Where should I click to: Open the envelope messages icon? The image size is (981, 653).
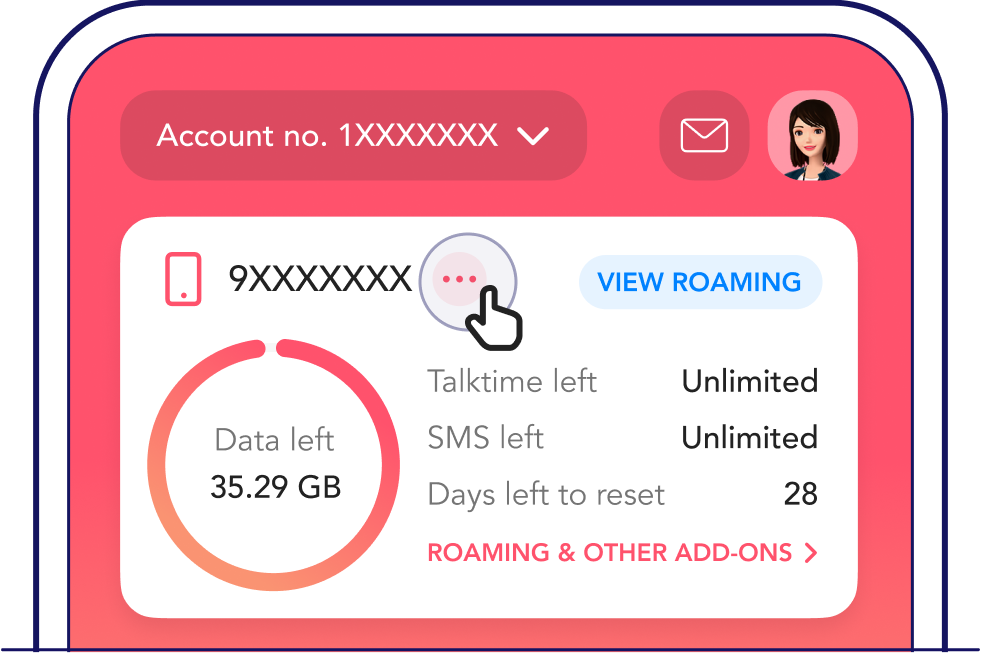(x=704, y=136)
